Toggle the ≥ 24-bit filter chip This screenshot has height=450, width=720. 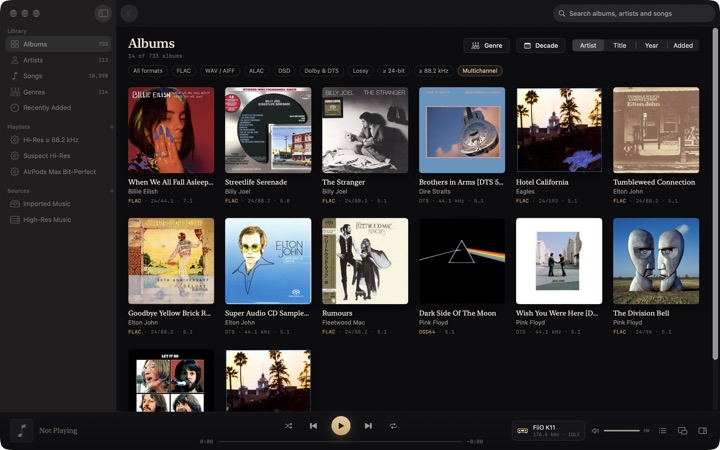(x=394, y=71)
